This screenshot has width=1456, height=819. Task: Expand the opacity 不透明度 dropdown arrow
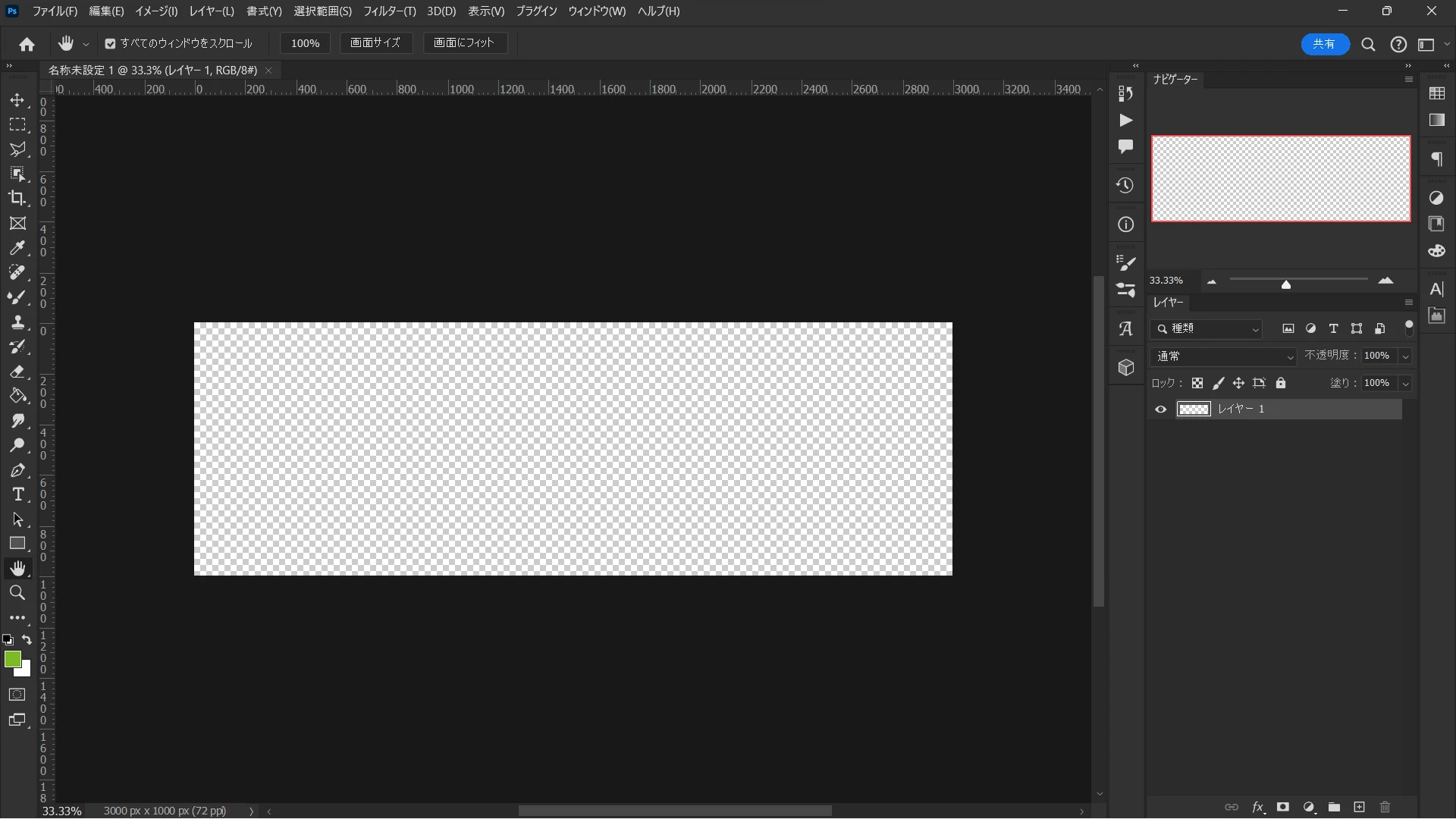[x=1405, y=356]
